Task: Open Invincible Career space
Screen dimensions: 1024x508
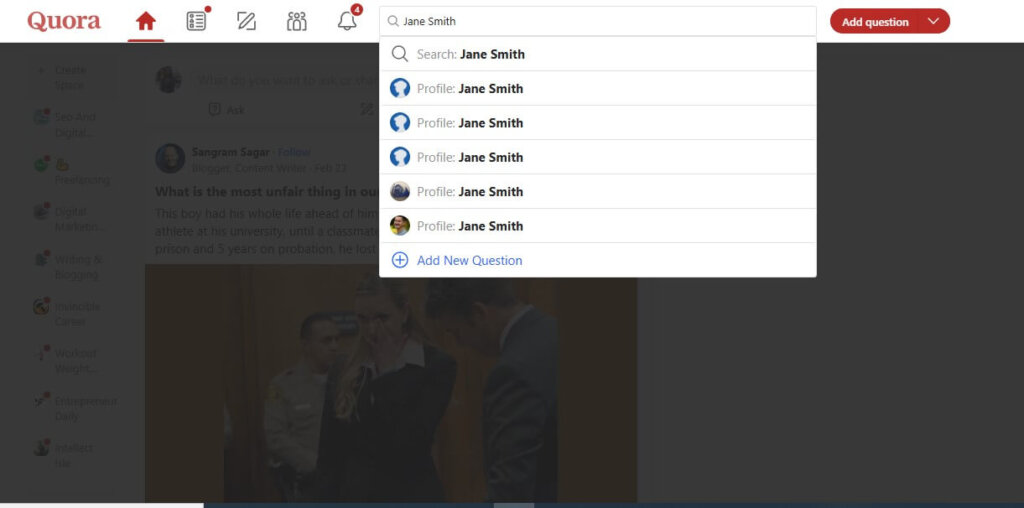Action: pos(68,313)
